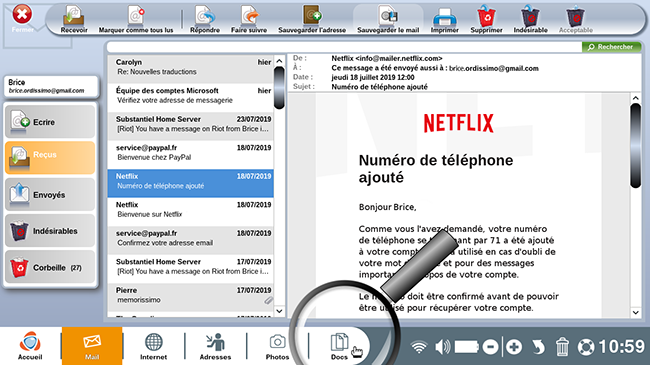Image resolution: width=650 pixels, height=365 pixels.
Task: Reply using the Répondre icon
Action: [x=205, y=20]
